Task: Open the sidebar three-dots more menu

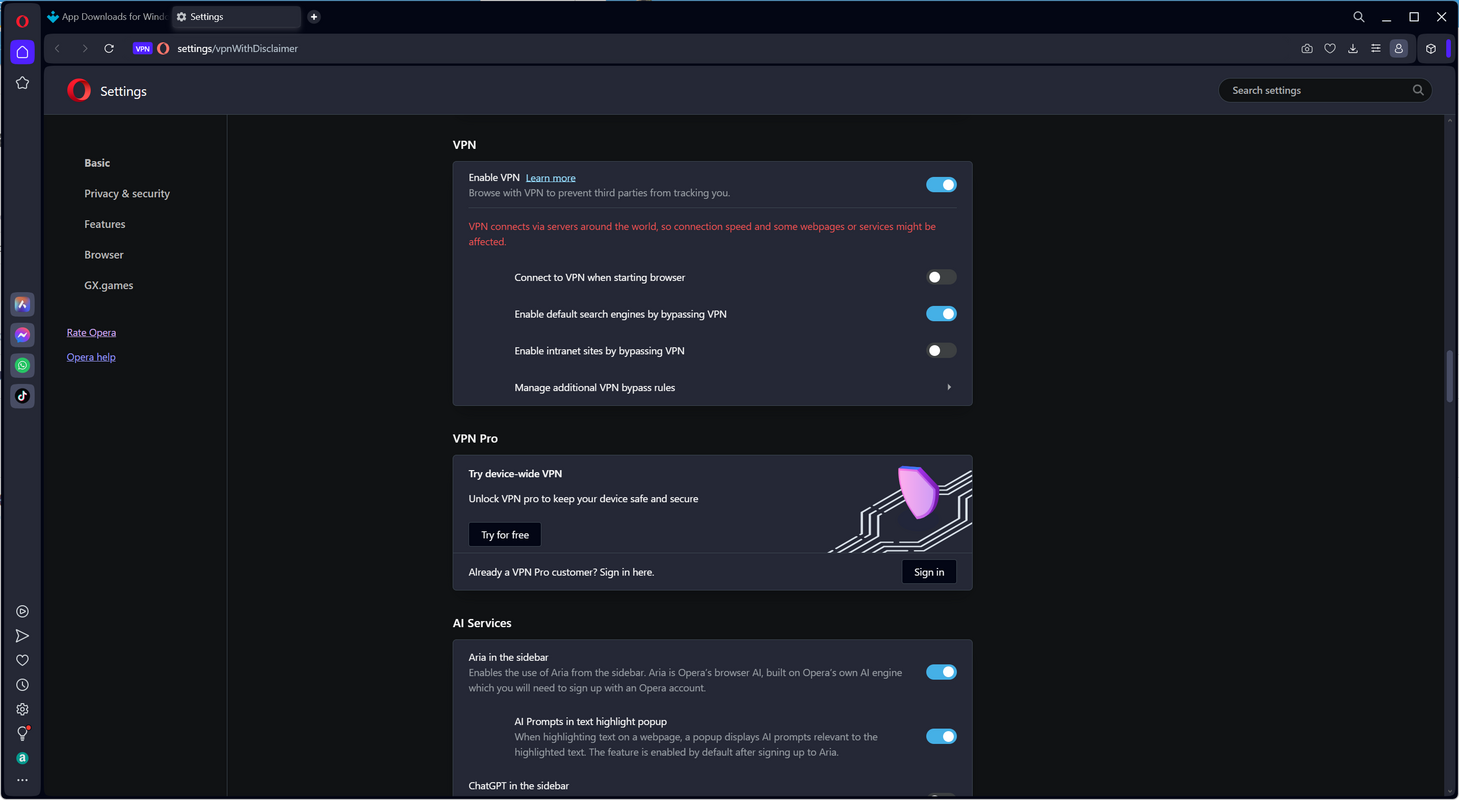Action: click(22, 780)
